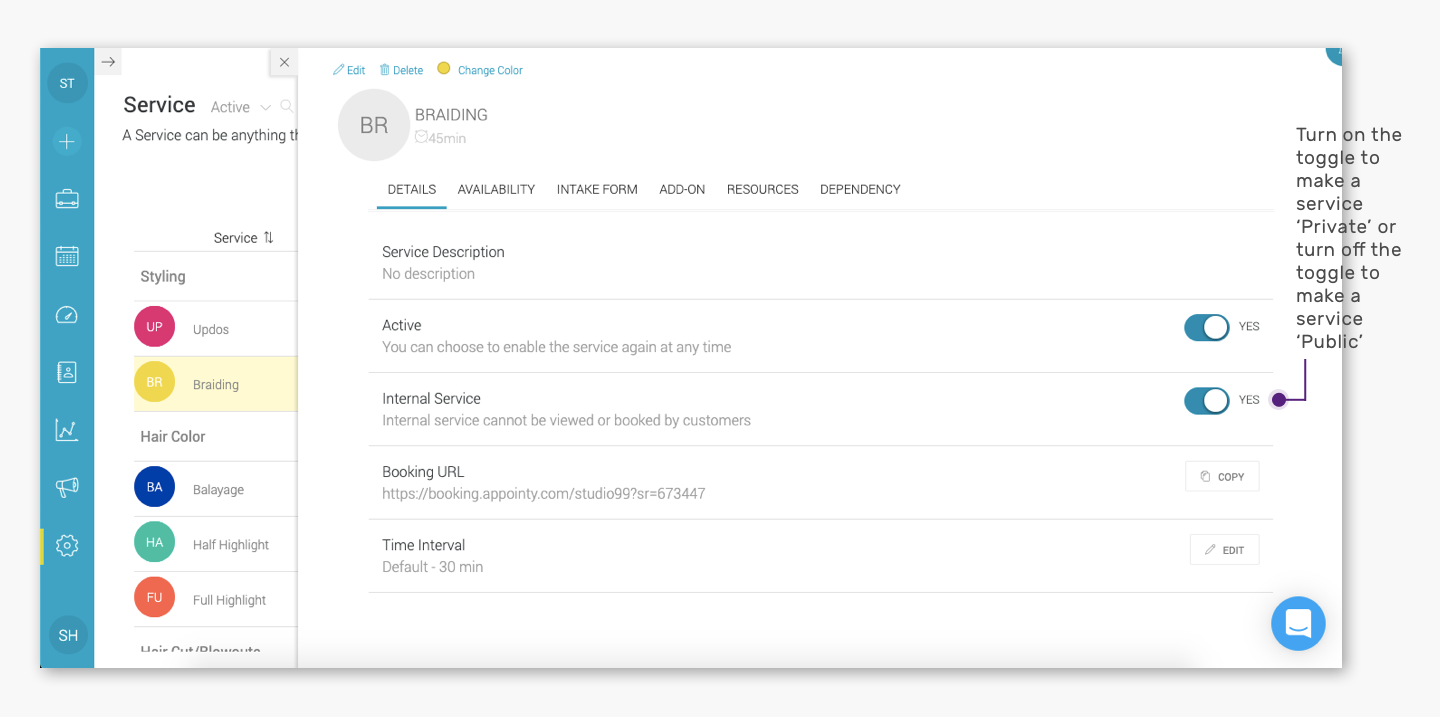The image size is (1440, 718).
Task: Select the Braiding service row
Action: pos(215,384)
